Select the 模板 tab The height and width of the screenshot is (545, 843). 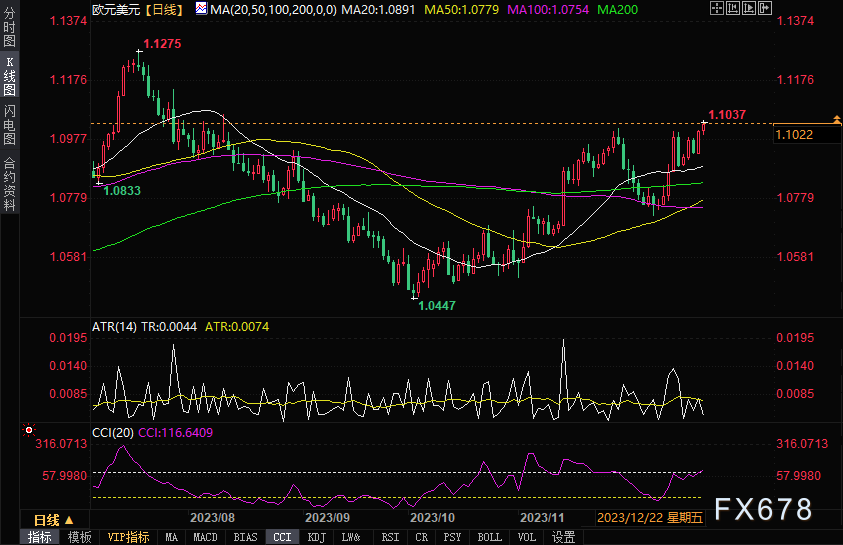pyautogui.click(x=80, y=537)
